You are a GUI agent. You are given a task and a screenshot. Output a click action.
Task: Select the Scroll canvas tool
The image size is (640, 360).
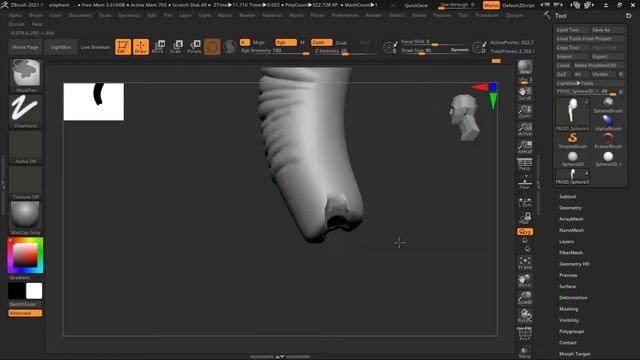point(525,93)
